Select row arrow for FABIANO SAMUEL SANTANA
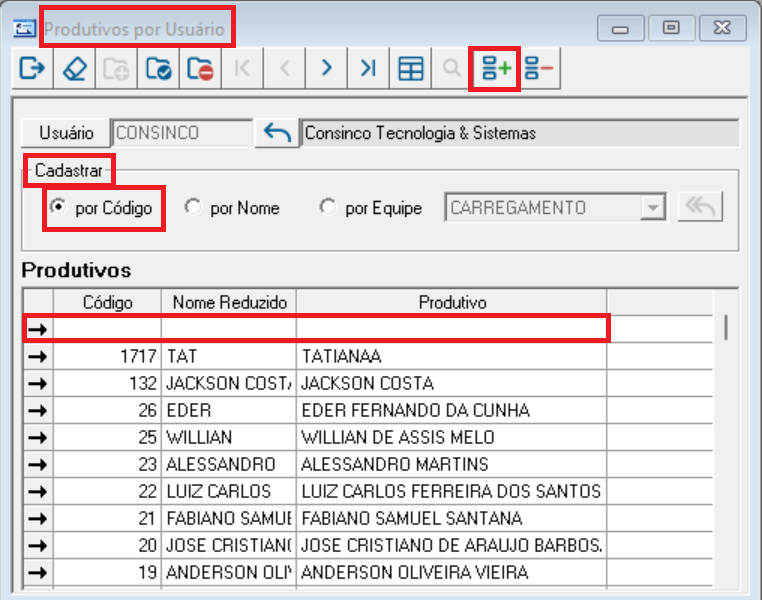This screenshot has width=762, height=600. click(x=38, y=519)
